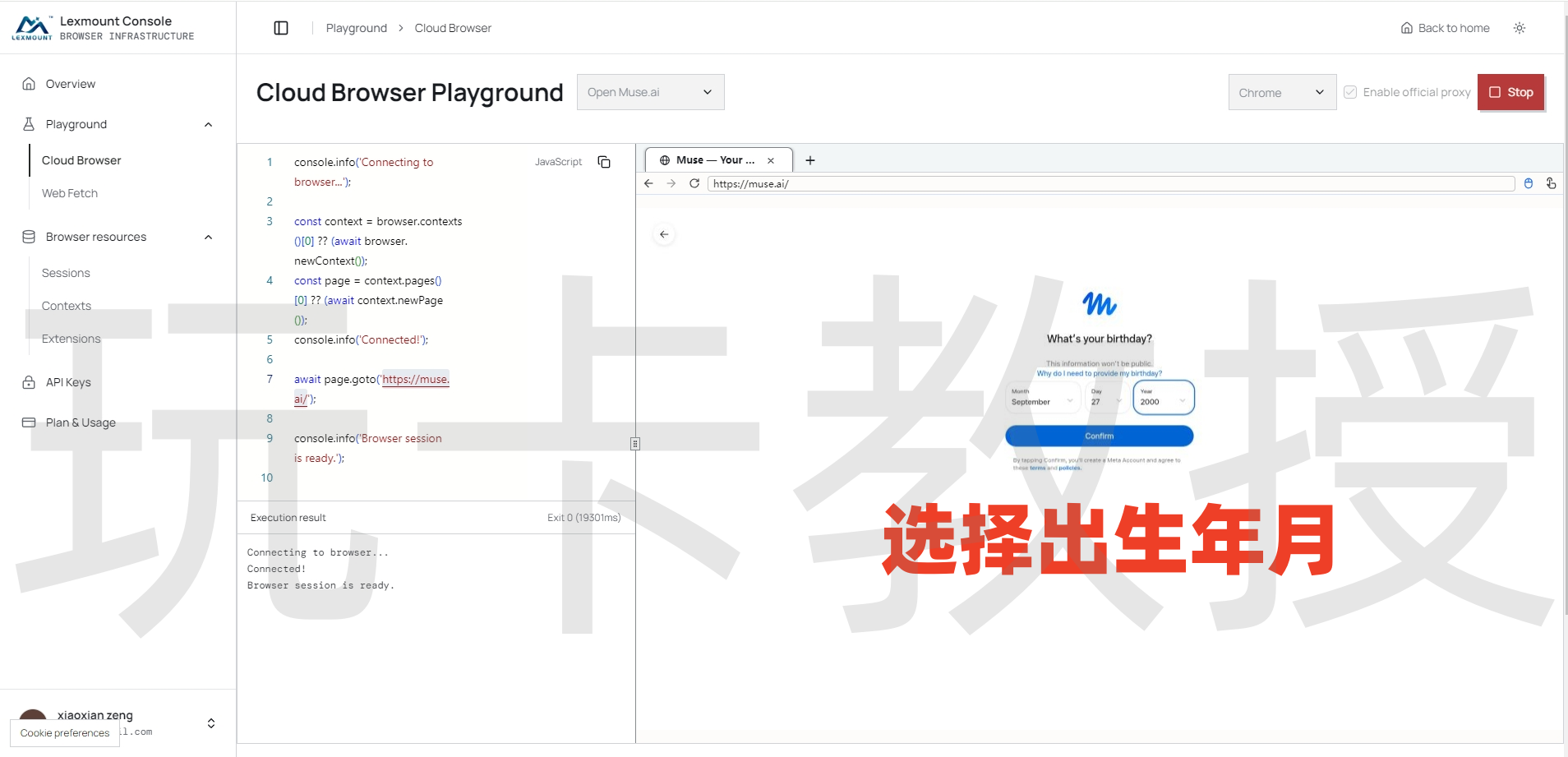Open Web Fetch page
The image size is (1568, 757).
70,193
